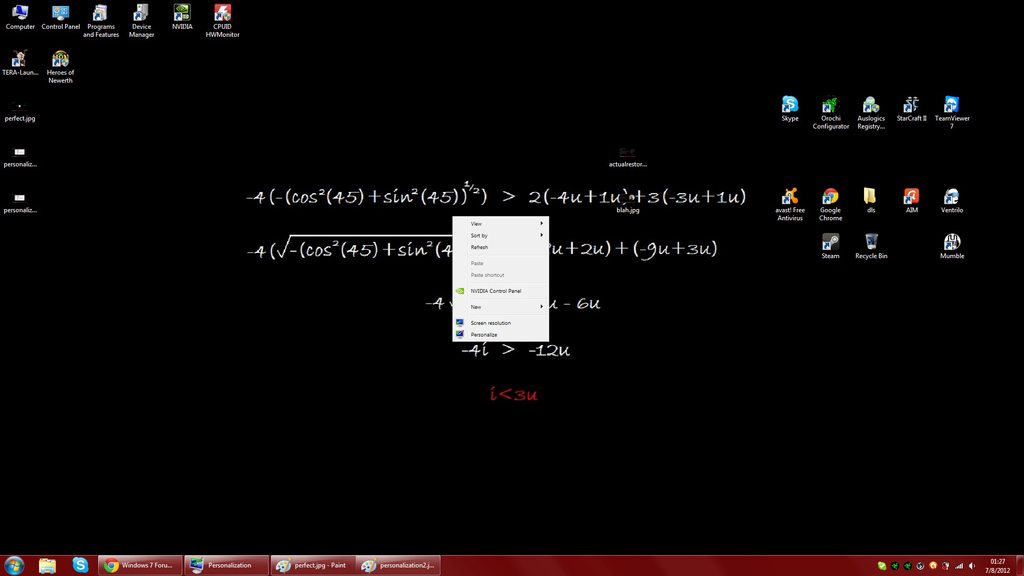Select the NVIDIA desktop icon
This screenshot has width=1024, height=576.
click(x=182, y=18)
